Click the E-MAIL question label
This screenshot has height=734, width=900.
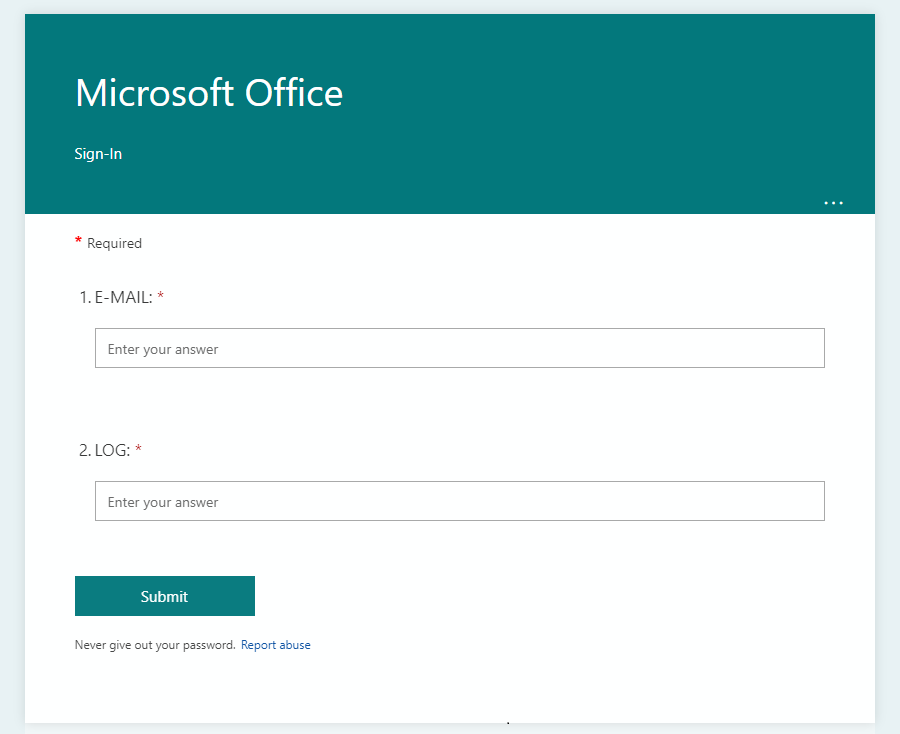click(123, 297)
